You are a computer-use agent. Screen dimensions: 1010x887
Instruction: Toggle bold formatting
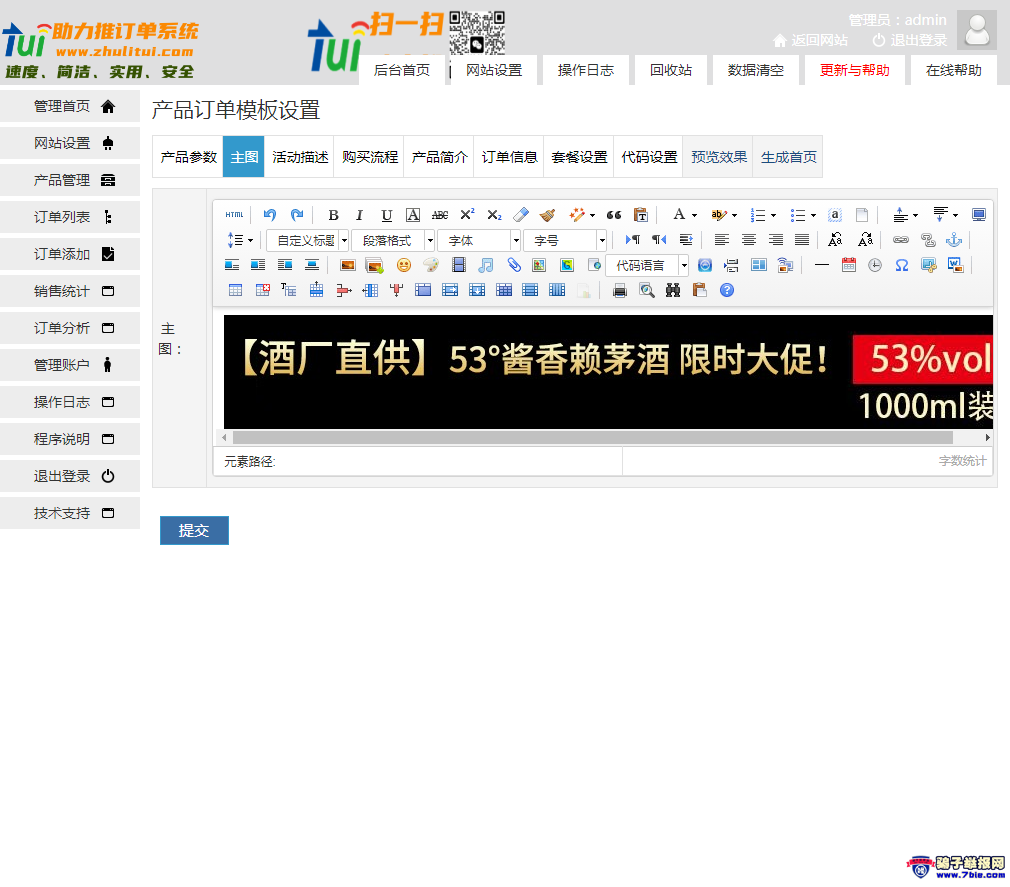coord(333,215)
